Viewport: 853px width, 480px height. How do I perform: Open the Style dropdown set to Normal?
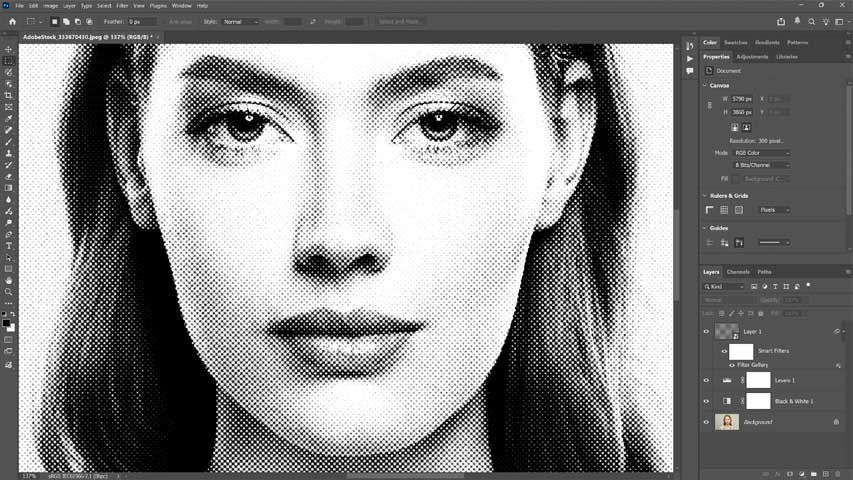[x=239, y=21]
